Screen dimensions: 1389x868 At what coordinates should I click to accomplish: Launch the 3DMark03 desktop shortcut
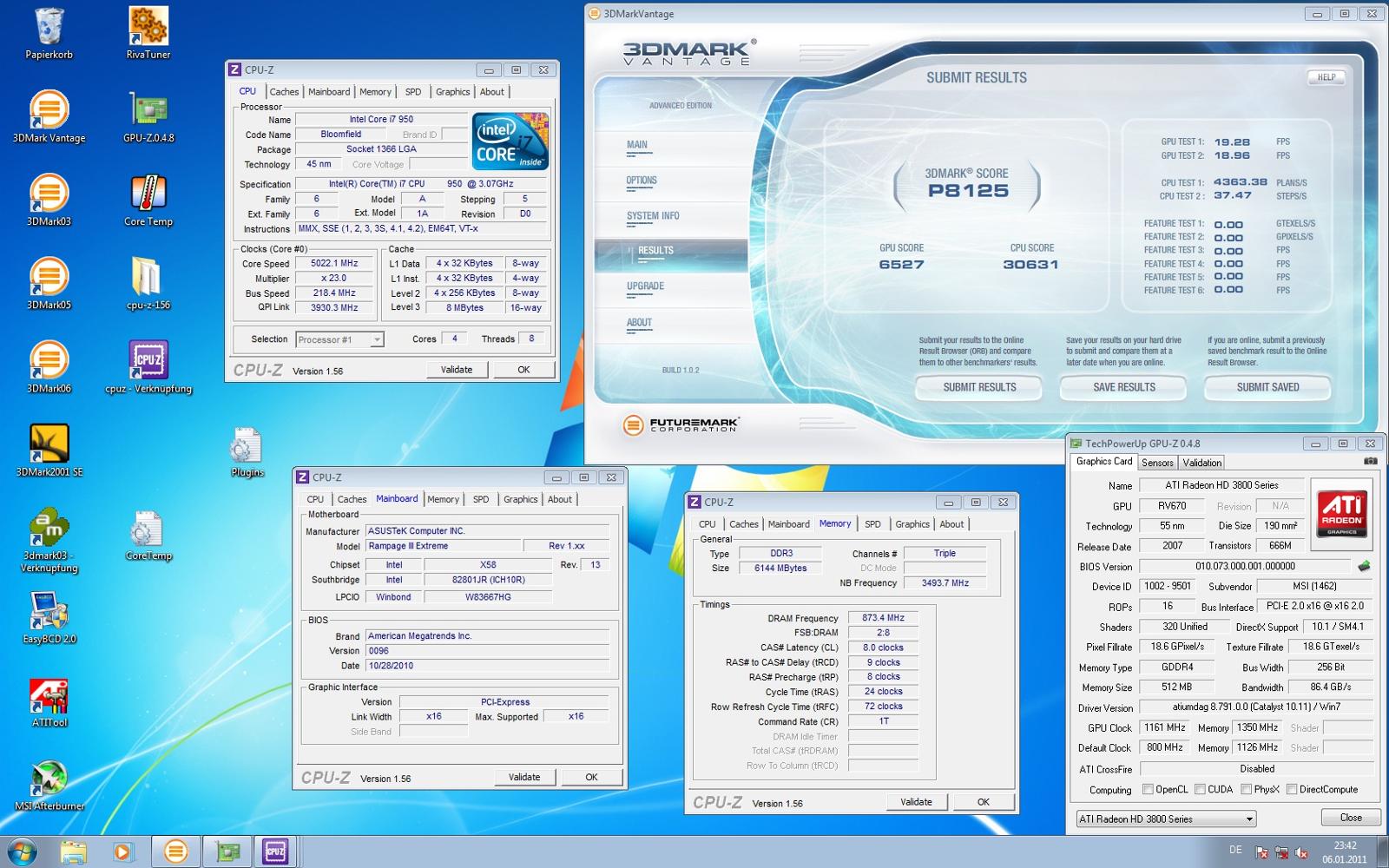[x=49, y=200]
